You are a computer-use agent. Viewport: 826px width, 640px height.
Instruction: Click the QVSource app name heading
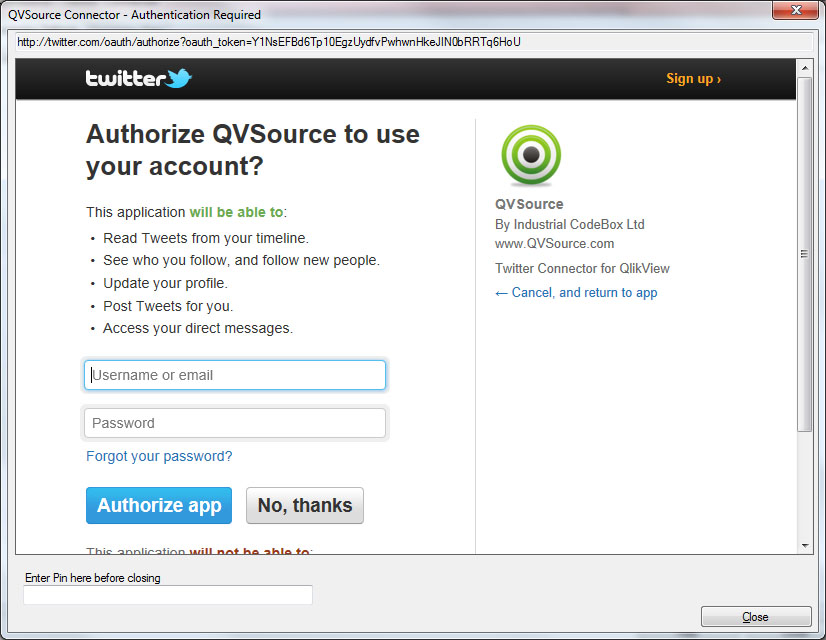click(529, 204)
